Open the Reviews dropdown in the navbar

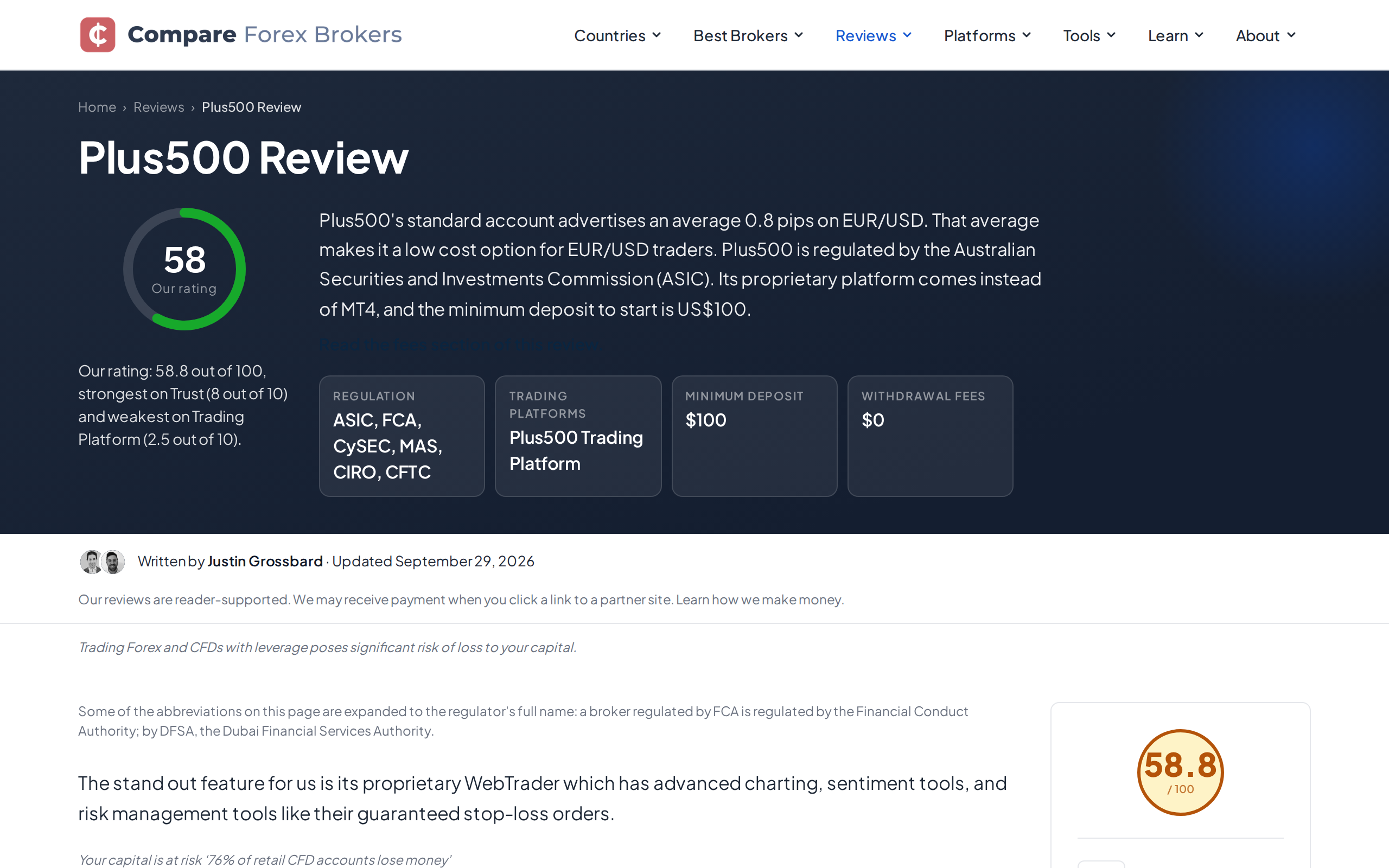[x=873, y=36]
